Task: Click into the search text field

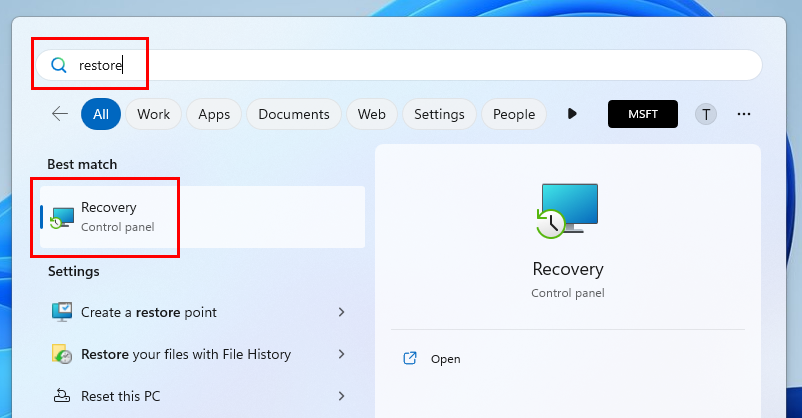Action: coord(400,66)
